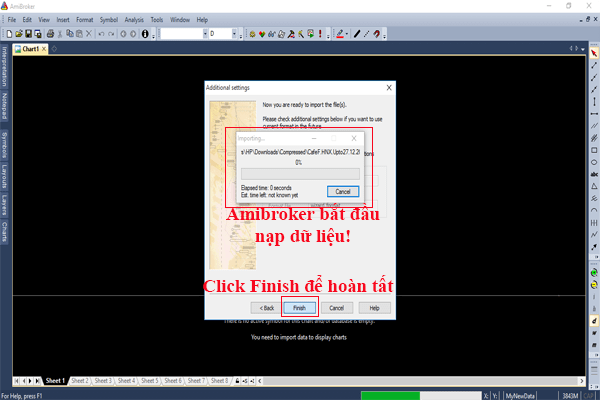Open the drawing color dropdown arrow
Image resolution: width=600 pixels, height=400 pixels.
[x=347, y=34]
